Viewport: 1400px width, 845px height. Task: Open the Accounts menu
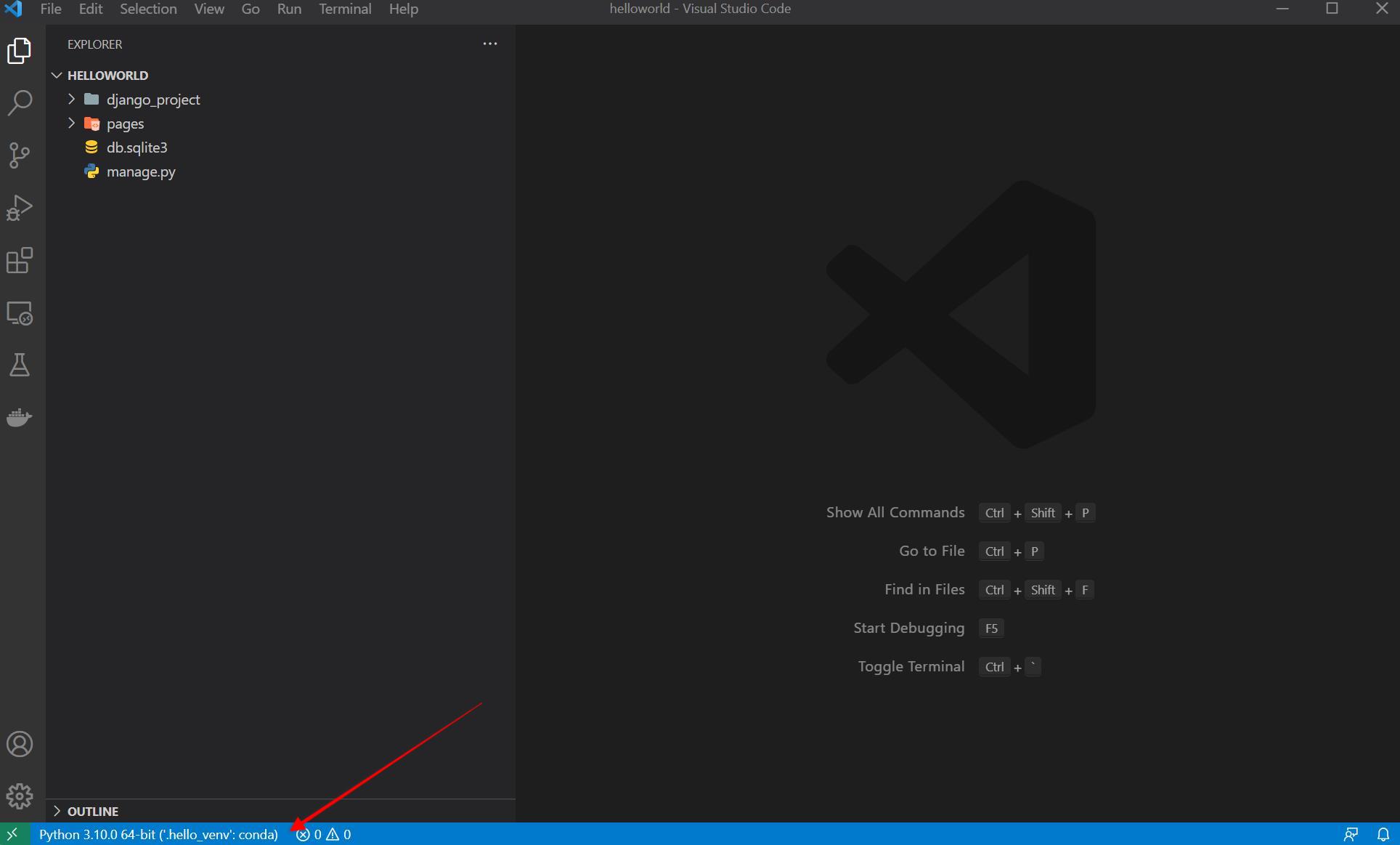[x=20, y=743]
